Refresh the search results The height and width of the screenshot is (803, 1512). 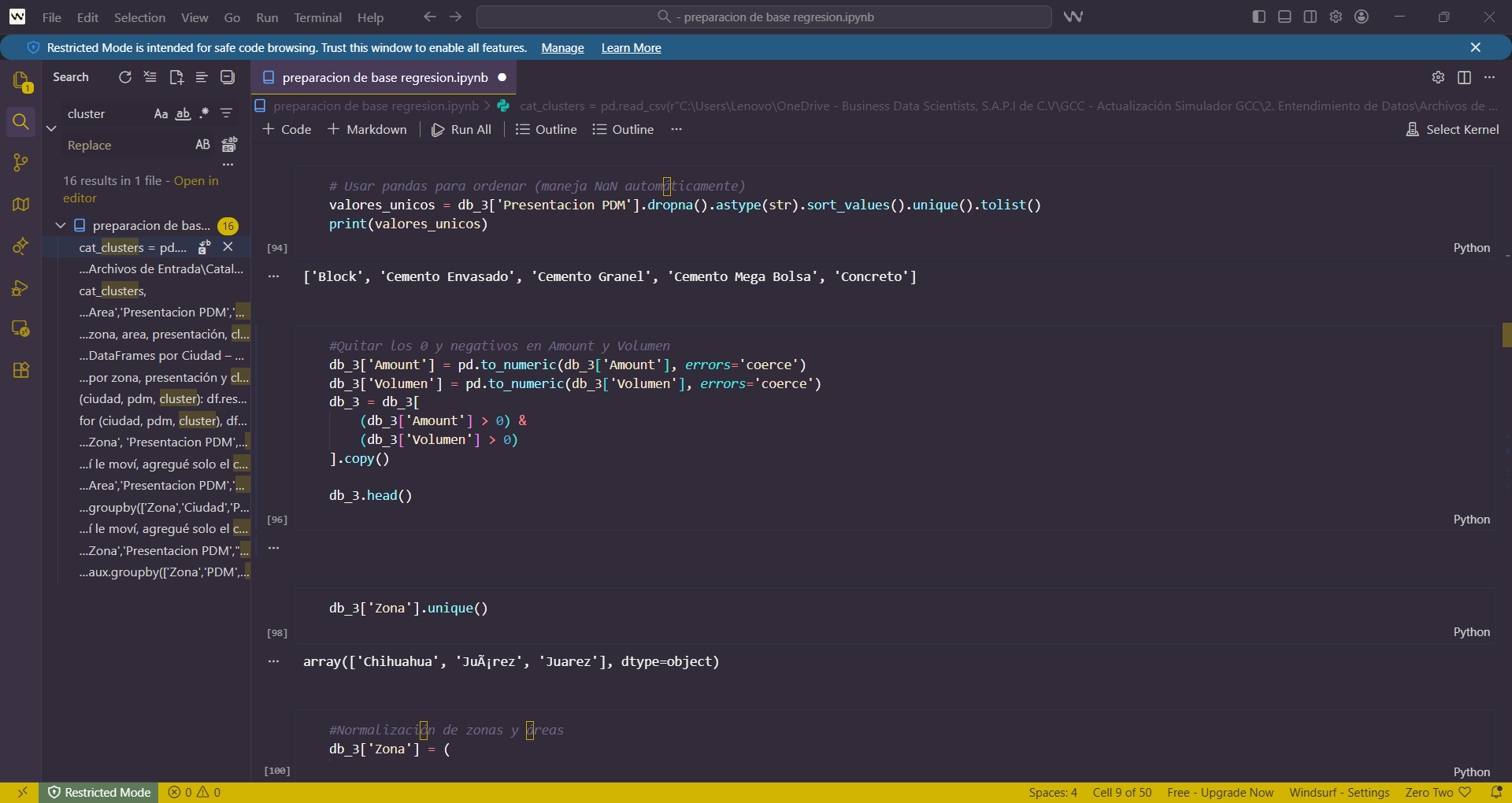pyautogui.click(x=125, y=77)
